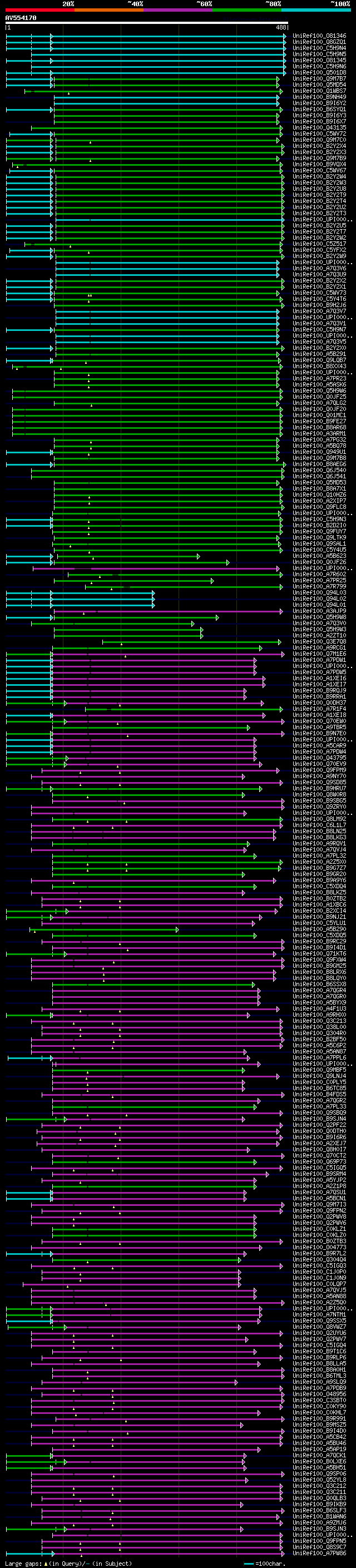Open hit UniRef100_B9RRA1
Image resolution: width=356 pixels, height=1568 pixels.
click(319, 697)
